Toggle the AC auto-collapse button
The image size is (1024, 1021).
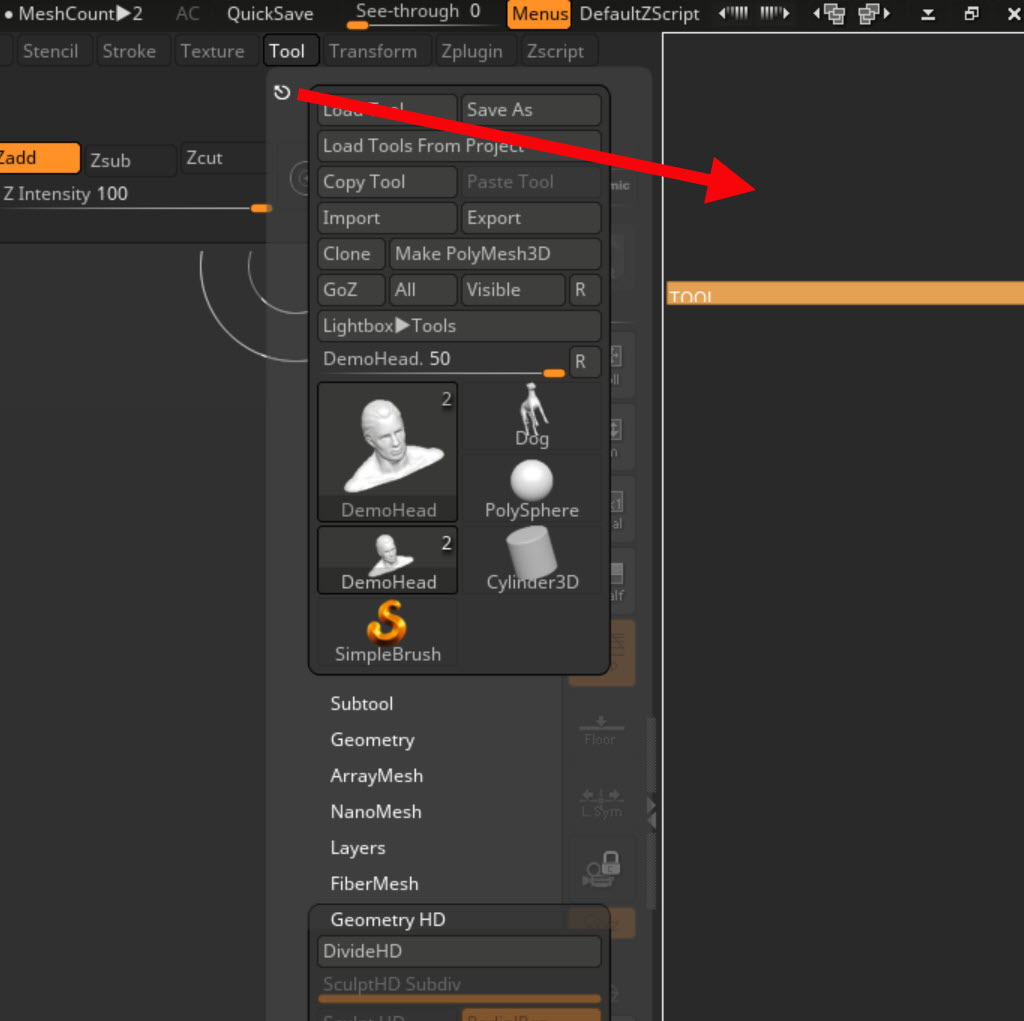187,14
